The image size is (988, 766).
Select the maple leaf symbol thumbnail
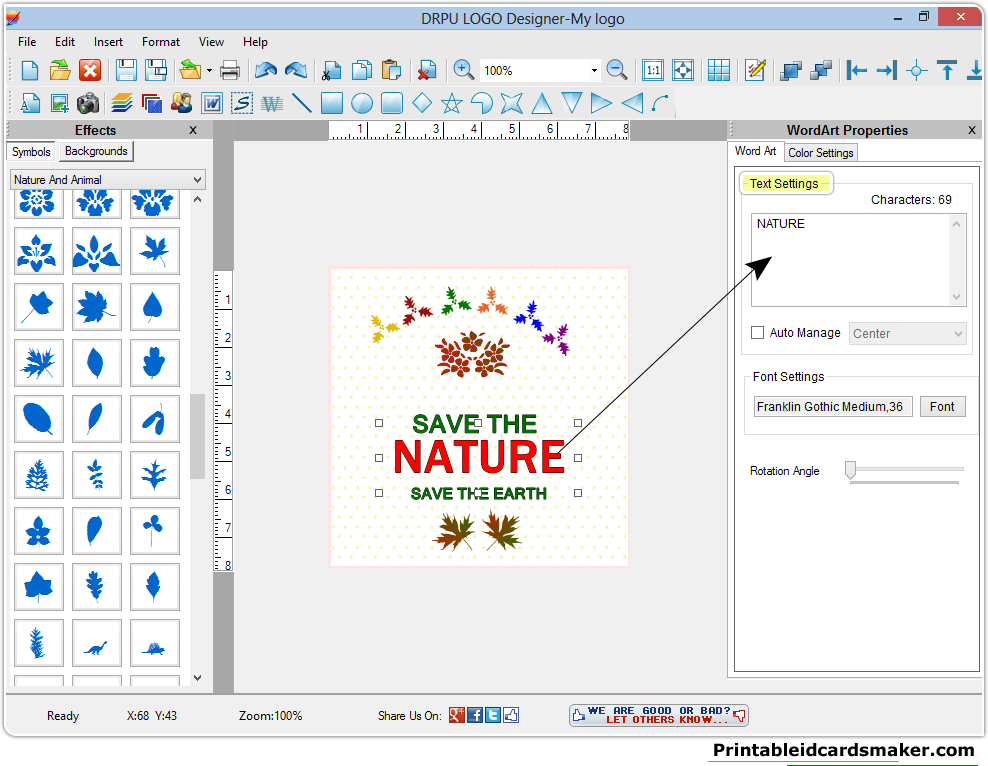click(96, 307)
